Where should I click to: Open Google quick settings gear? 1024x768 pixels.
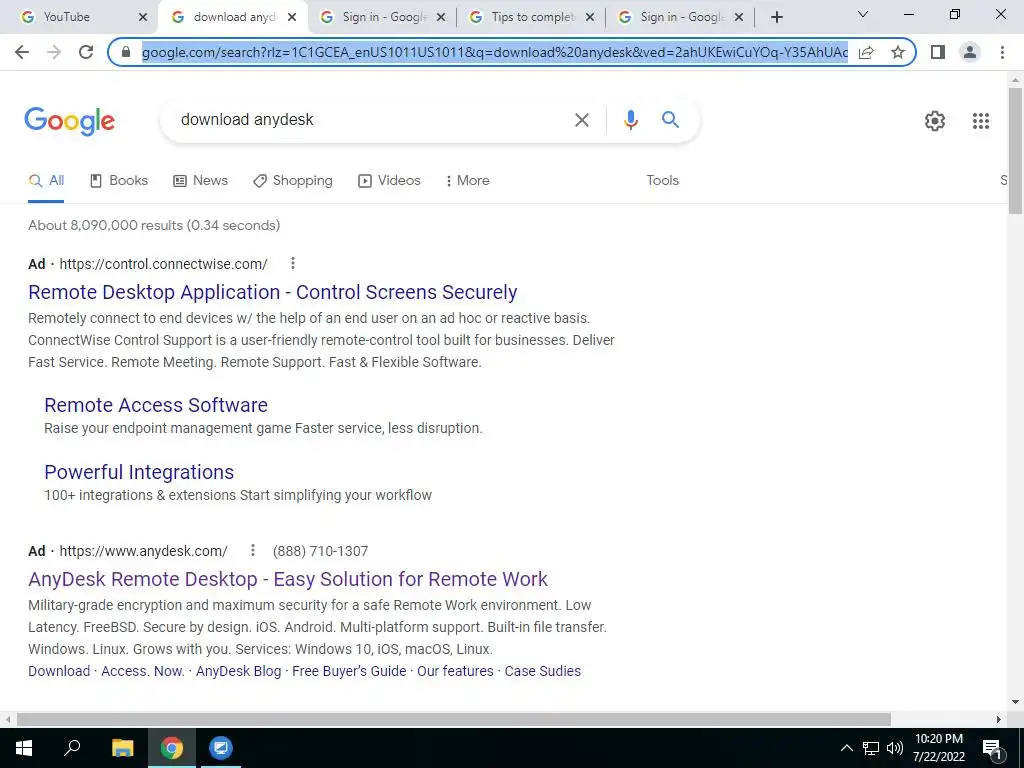pyautogui.click(x=935, y=121)
